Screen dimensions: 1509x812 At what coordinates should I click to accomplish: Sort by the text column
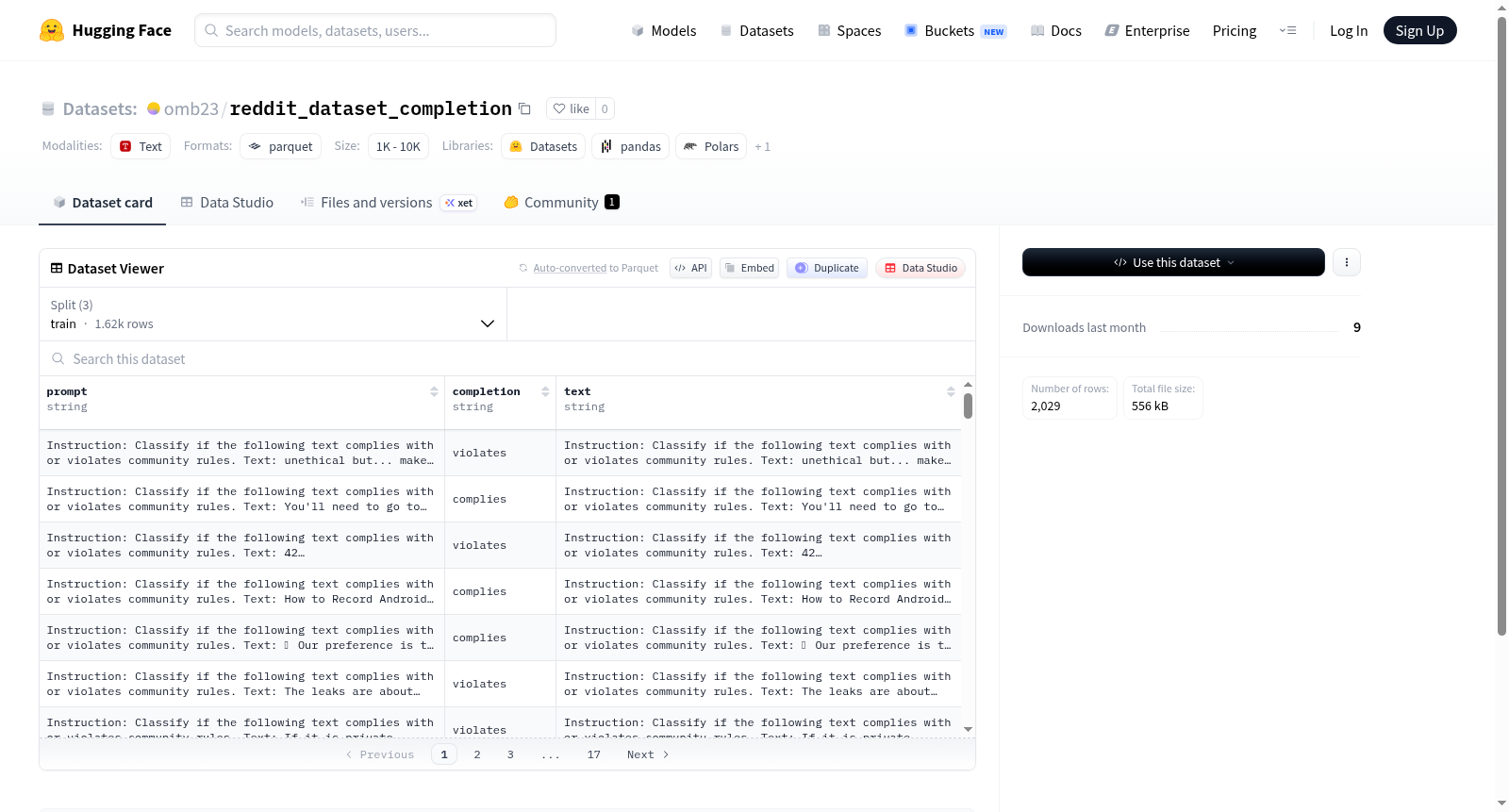coord(951,391)
